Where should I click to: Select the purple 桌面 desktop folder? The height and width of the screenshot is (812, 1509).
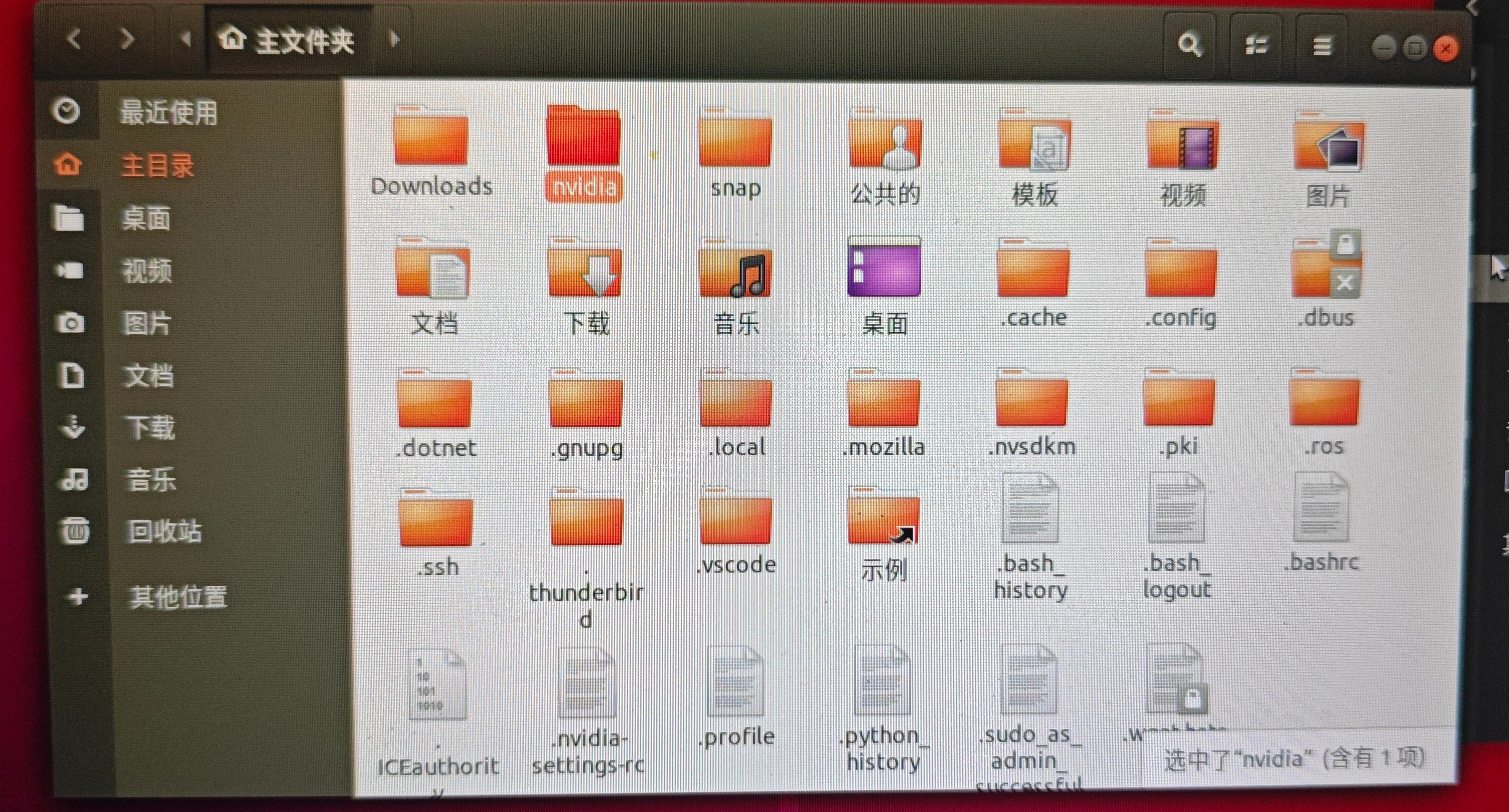(884, 268)
